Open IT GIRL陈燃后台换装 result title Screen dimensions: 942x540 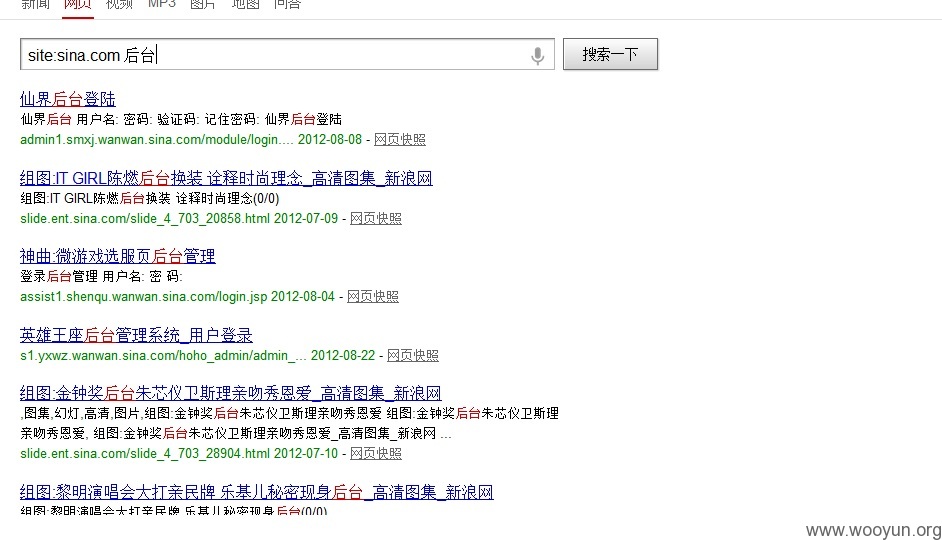click(x=226, y=178)
